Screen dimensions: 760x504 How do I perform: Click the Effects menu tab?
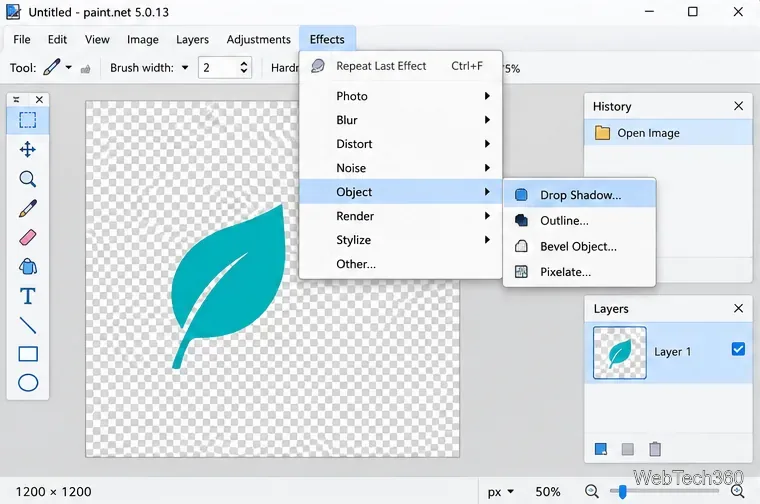point(327,39)
